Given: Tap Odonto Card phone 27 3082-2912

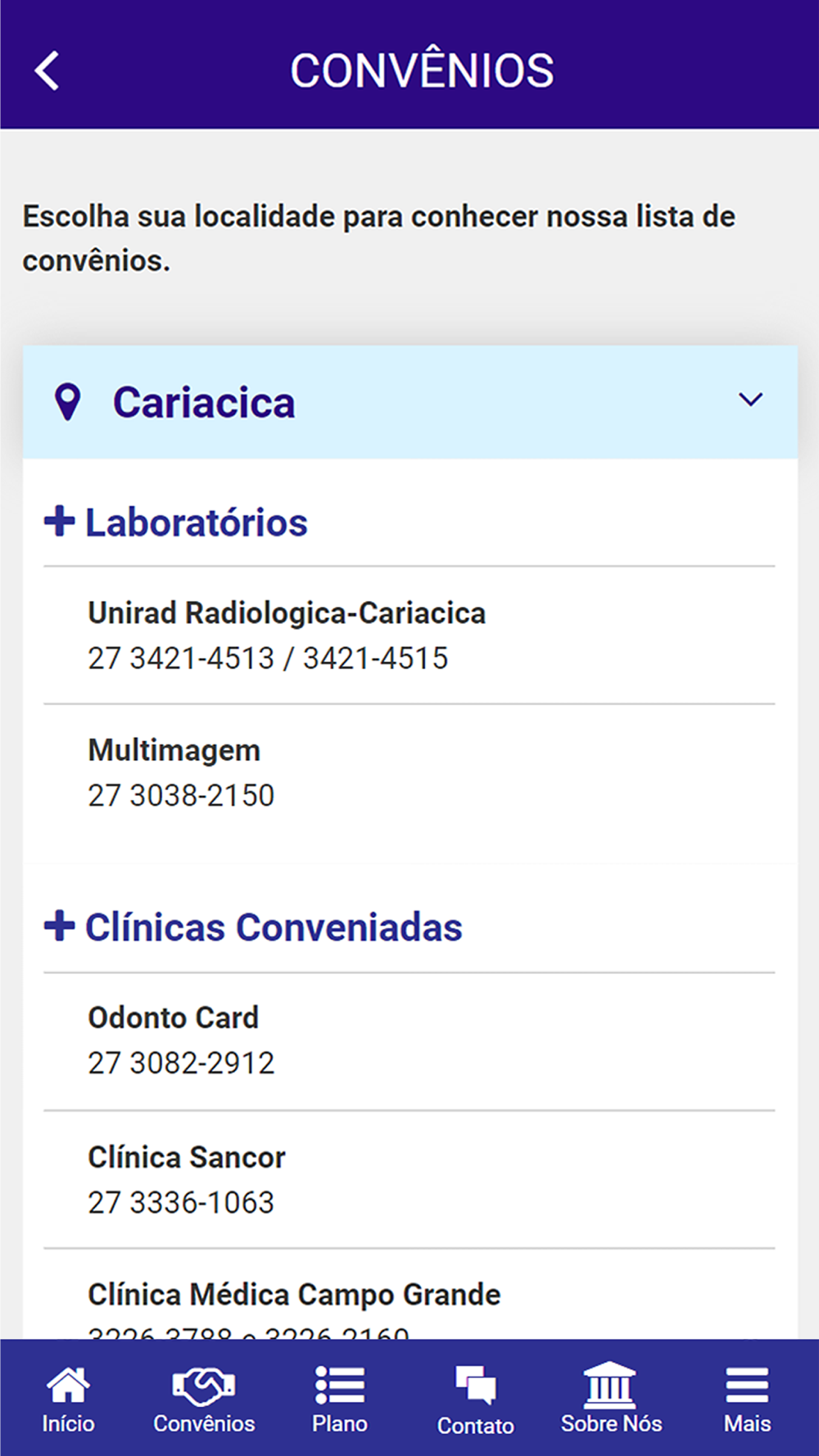Looking at the screenshot, I should pyautogui.click(x=181, y=1063).
